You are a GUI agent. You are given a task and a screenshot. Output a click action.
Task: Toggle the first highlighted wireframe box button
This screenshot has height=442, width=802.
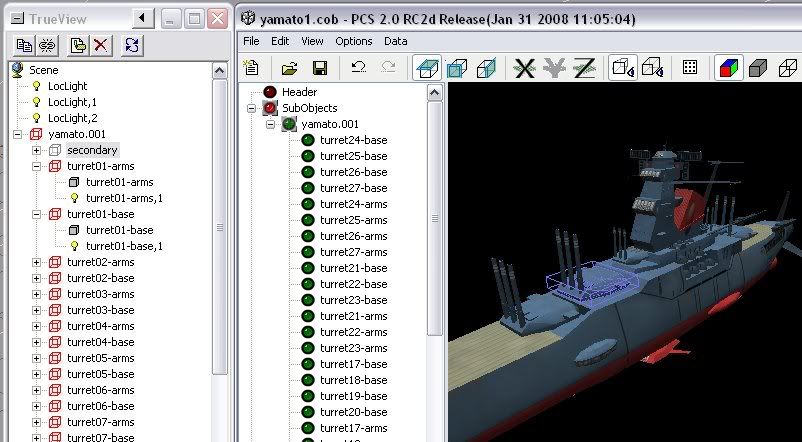coord(427,68)
